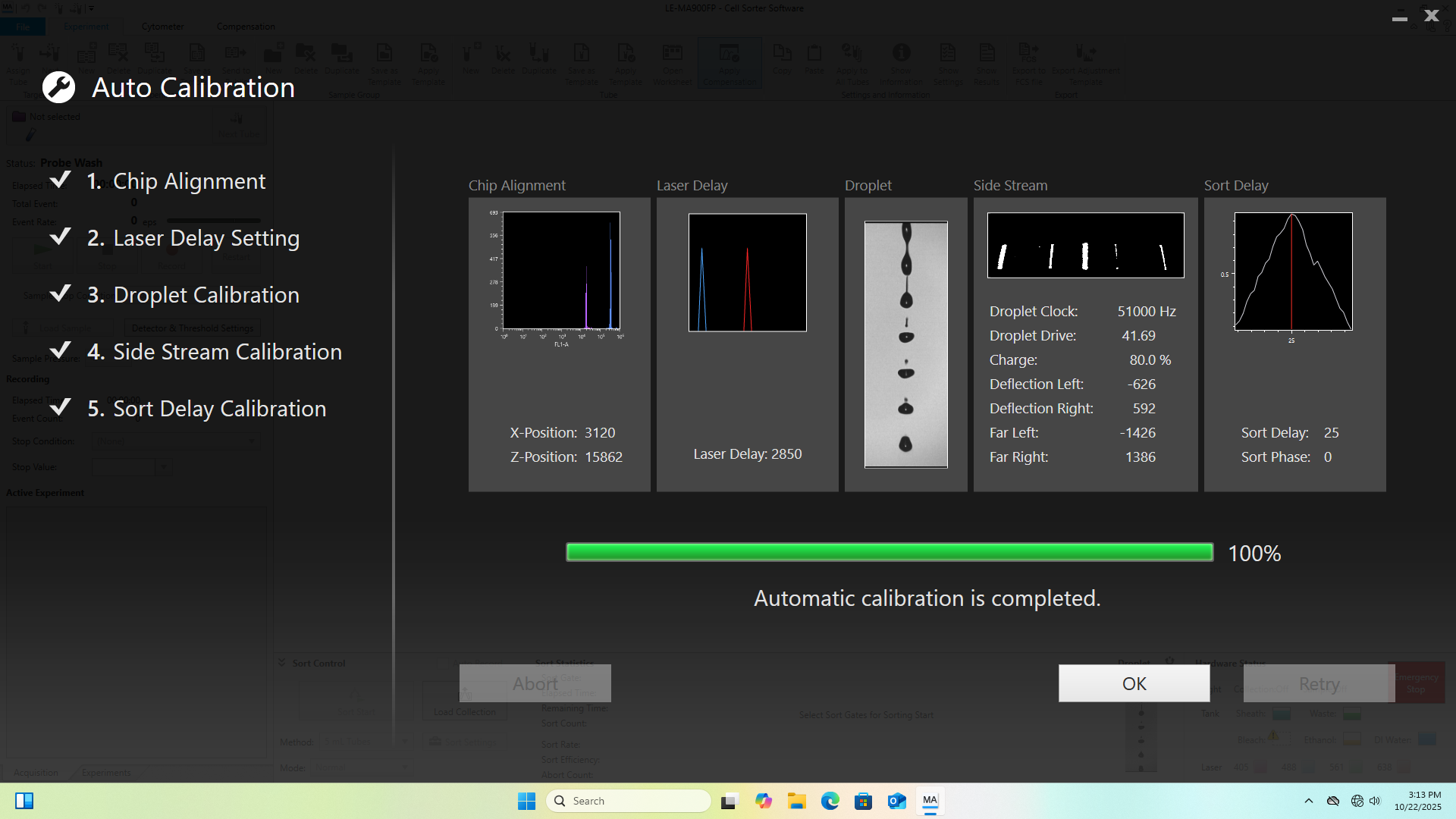
Task: Click the taskbar Search box
Action: [628, 801]
